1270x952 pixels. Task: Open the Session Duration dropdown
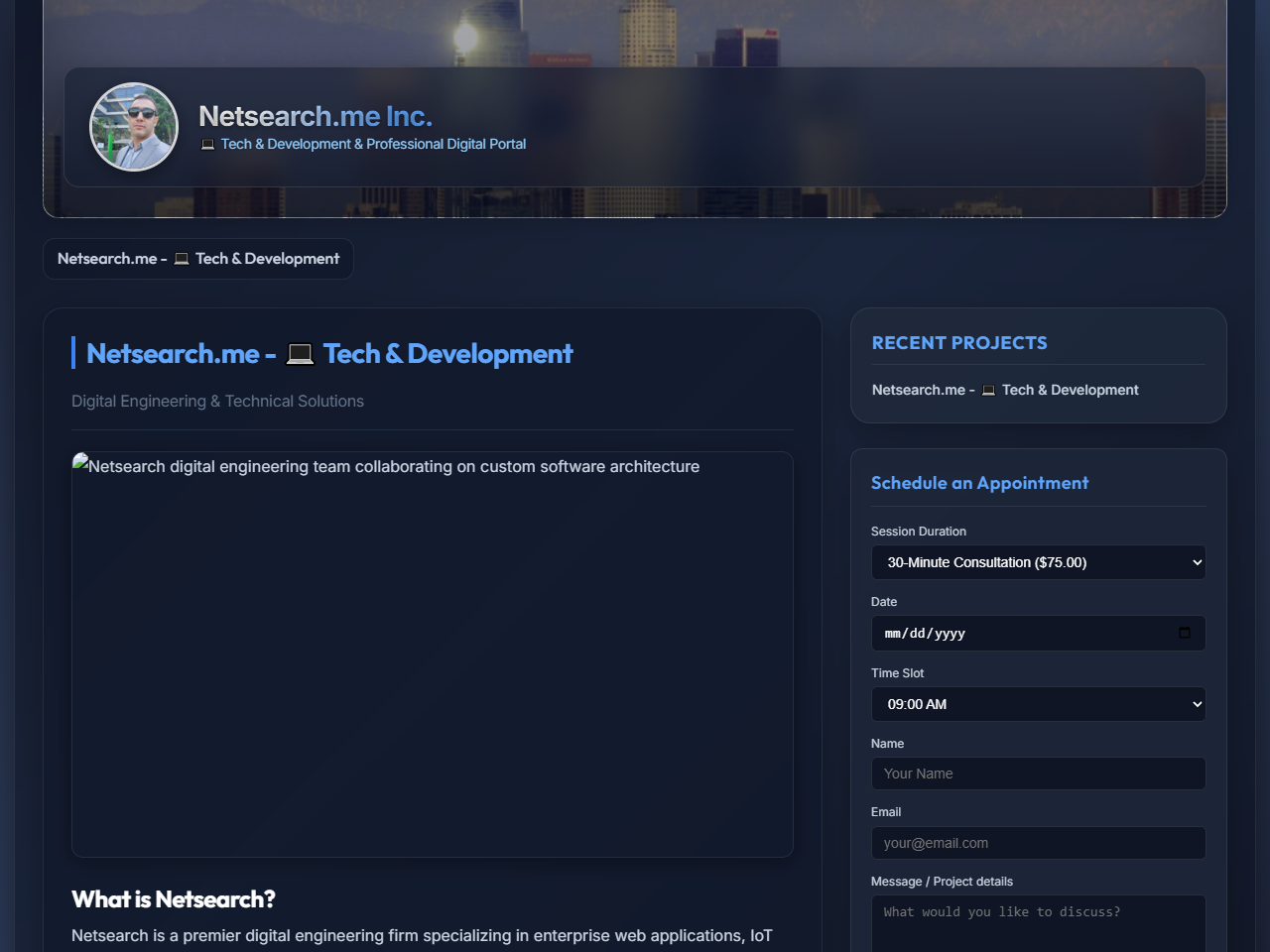1039,562
